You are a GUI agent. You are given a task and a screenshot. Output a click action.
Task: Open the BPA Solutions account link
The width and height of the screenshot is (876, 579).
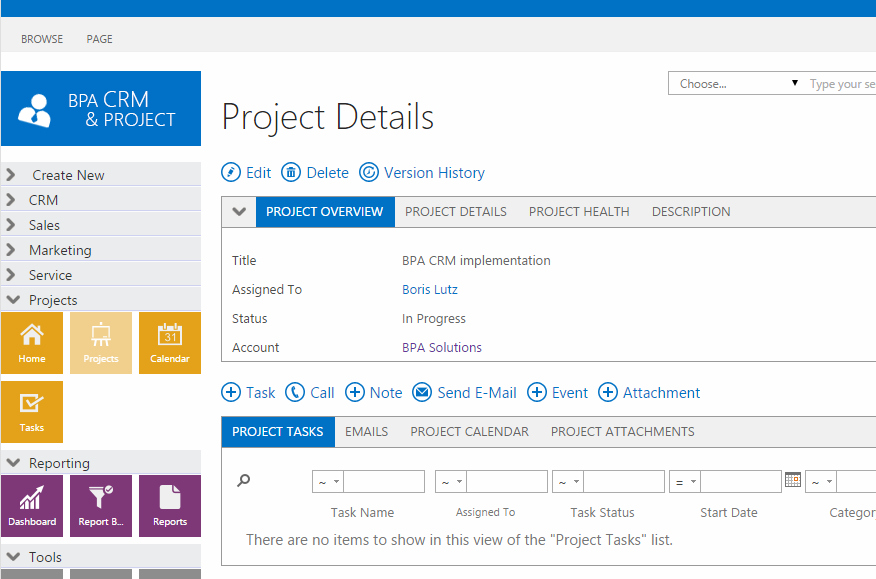click(442, 348)
